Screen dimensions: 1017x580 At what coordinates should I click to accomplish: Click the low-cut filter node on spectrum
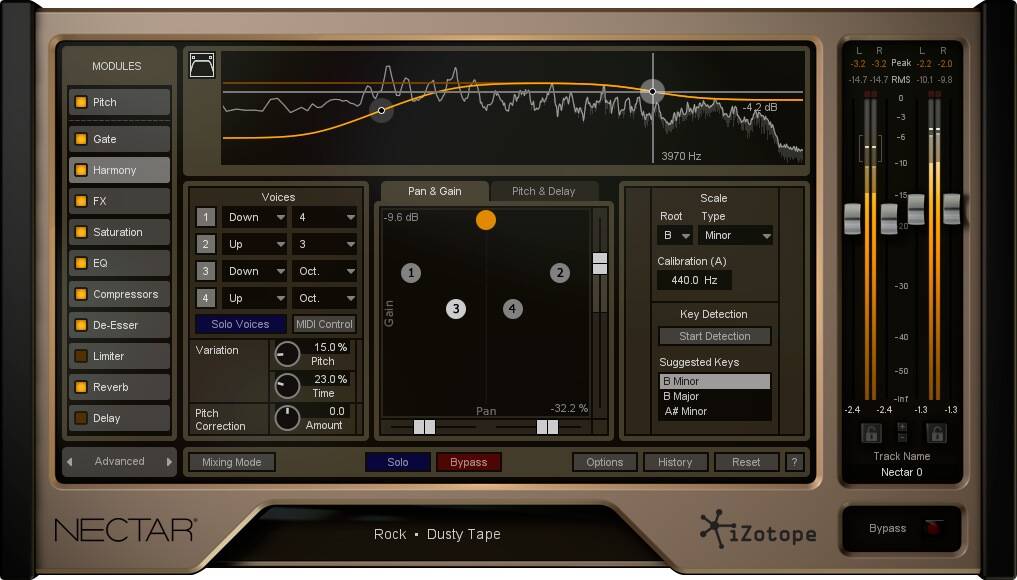(381, 110)
